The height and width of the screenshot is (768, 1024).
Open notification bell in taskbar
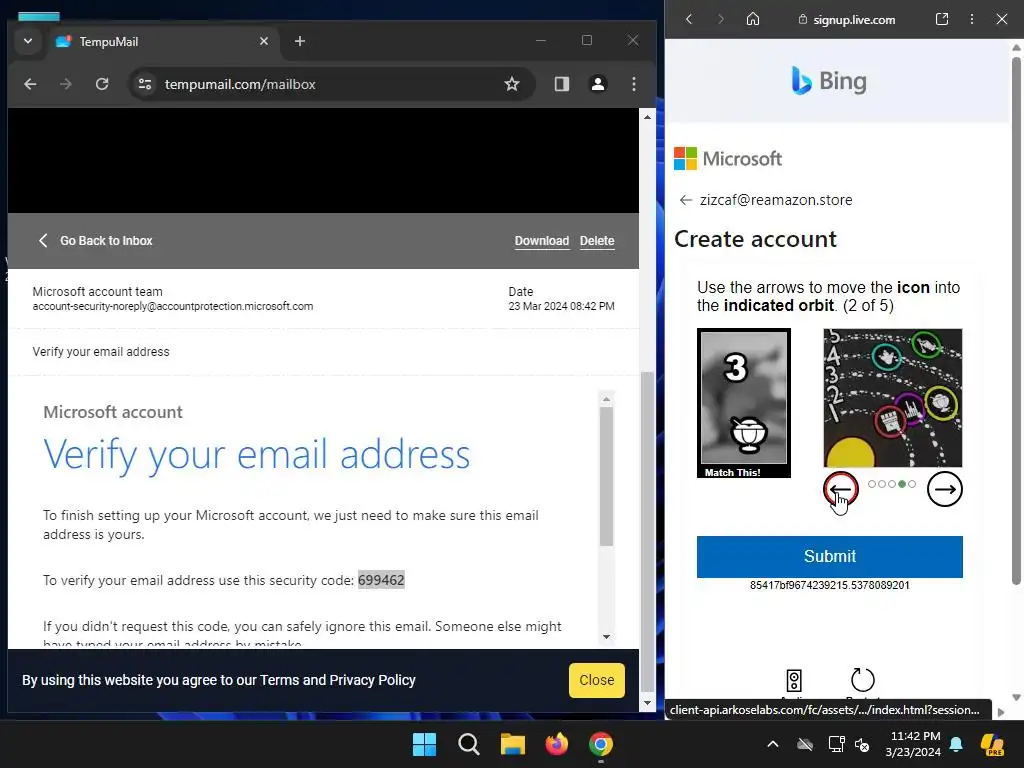click(x=956, y=744)
